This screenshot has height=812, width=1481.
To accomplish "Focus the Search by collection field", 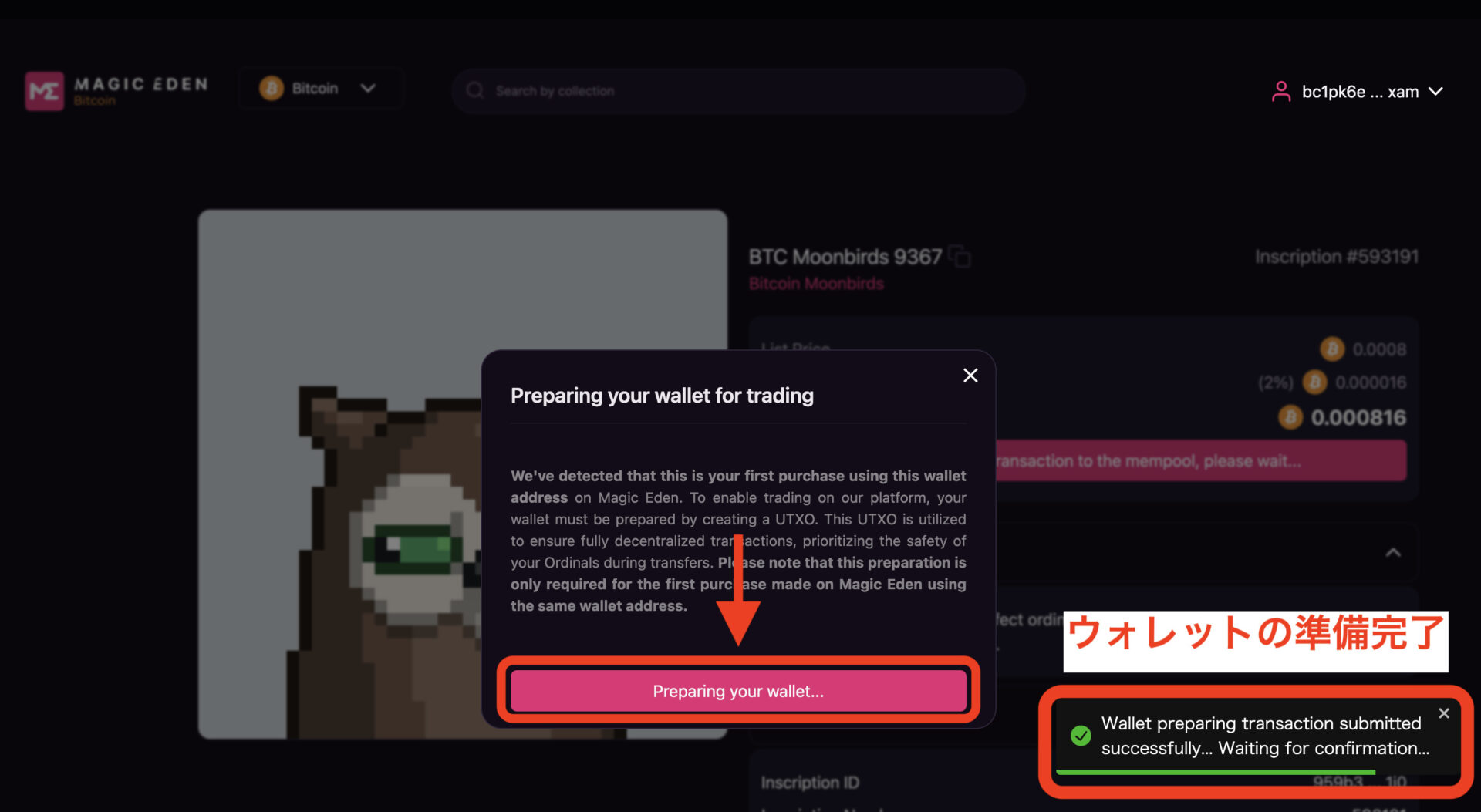I will (x=738, y=91).
